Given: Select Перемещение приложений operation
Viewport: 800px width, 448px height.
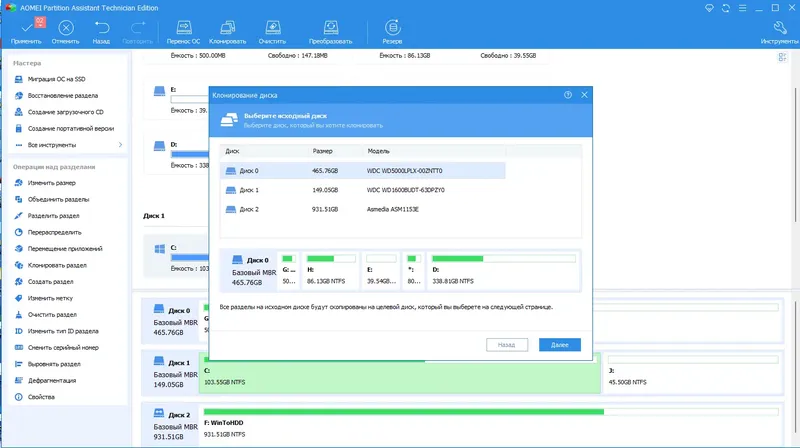Looking at the screenshot, I should (66, 248).
